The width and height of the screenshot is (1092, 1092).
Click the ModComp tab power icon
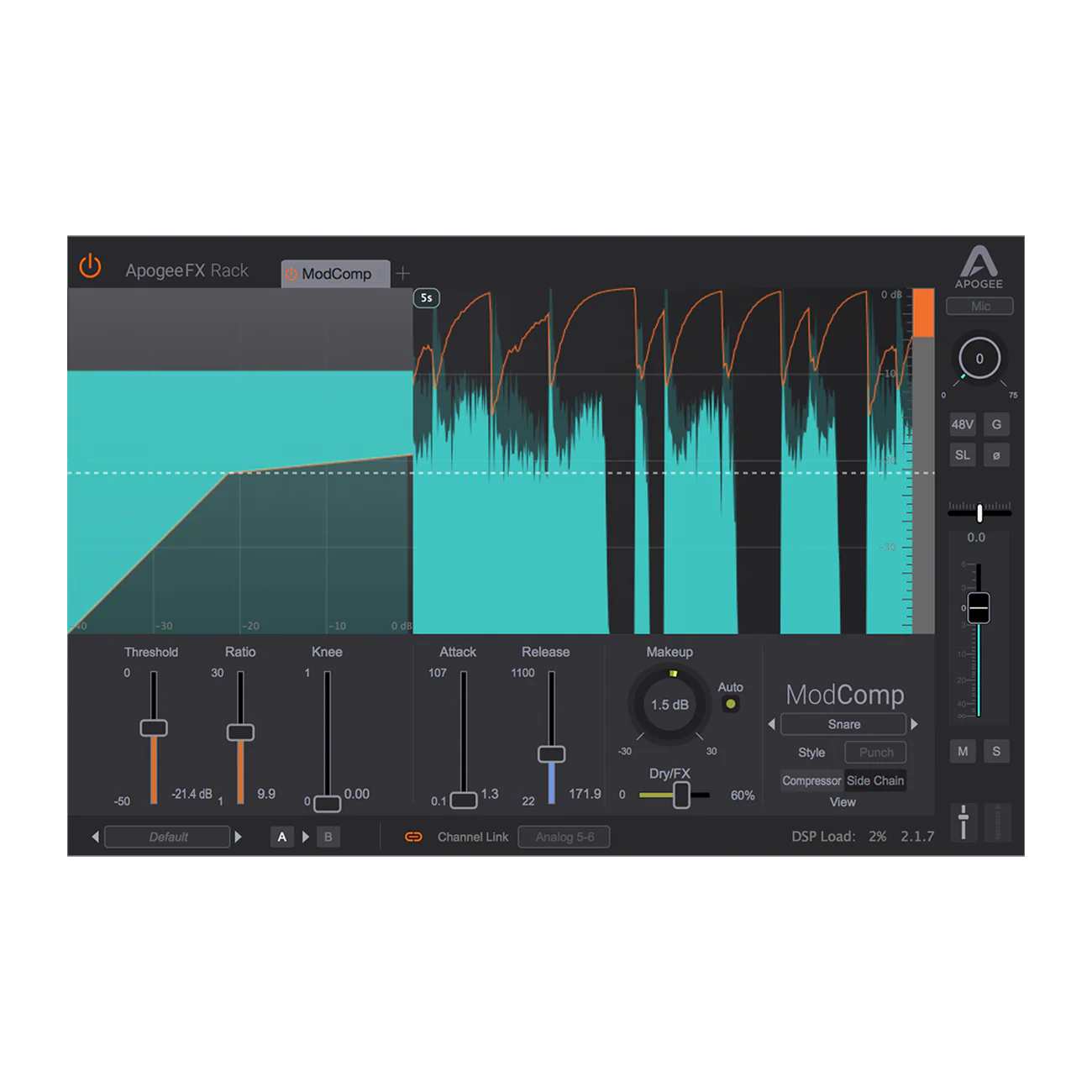(x=291, y=274)
